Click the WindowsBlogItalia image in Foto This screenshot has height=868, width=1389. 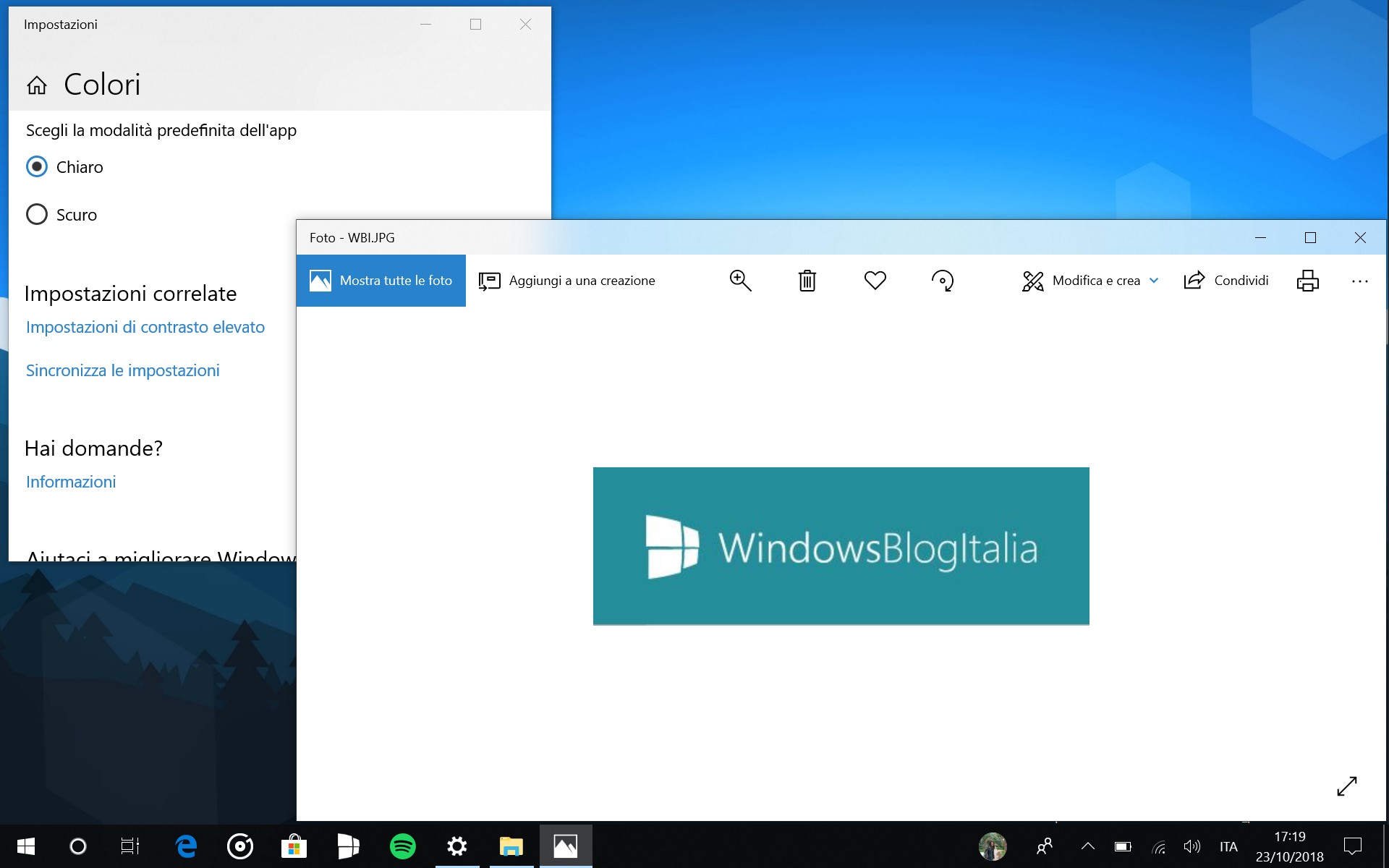tap(841, 546)
